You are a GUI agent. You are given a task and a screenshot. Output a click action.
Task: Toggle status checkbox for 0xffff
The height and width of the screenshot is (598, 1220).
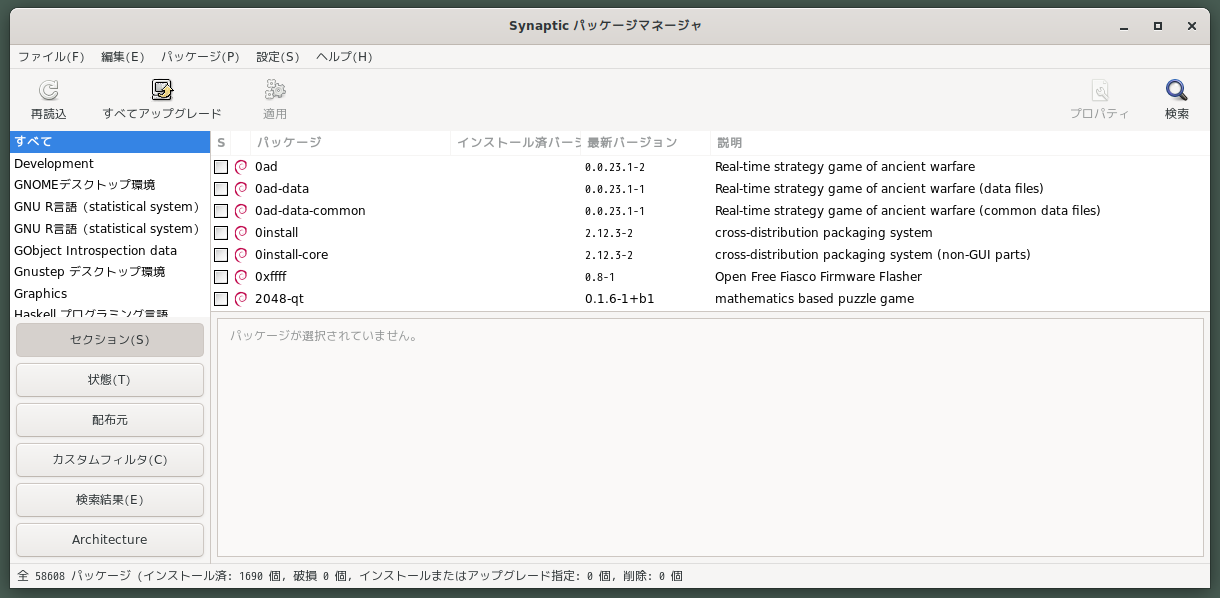[221, 277]
